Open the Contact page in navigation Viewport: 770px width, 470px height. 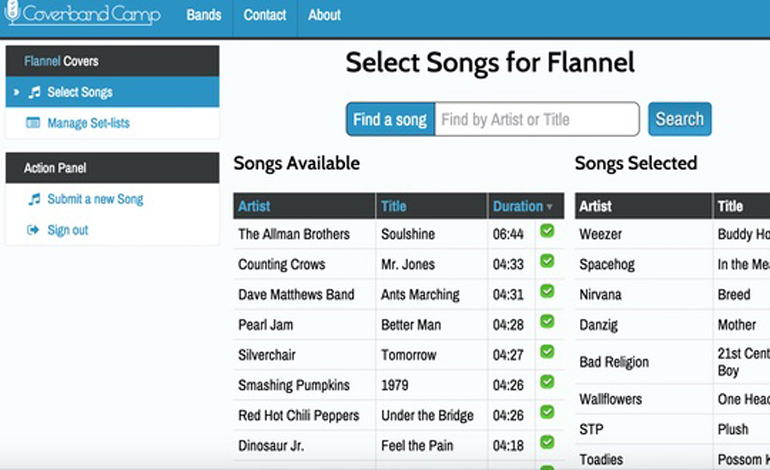coord(265,15)
